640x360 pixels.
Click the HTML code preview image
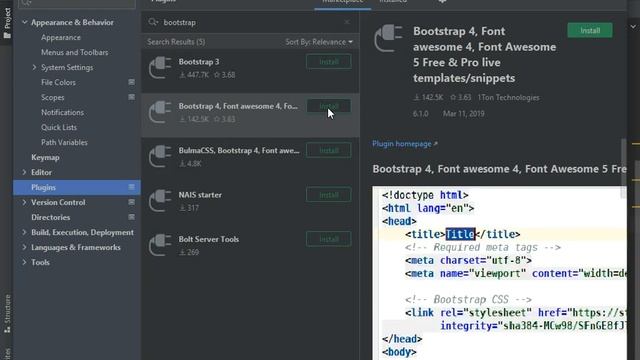tap(499, 273)
